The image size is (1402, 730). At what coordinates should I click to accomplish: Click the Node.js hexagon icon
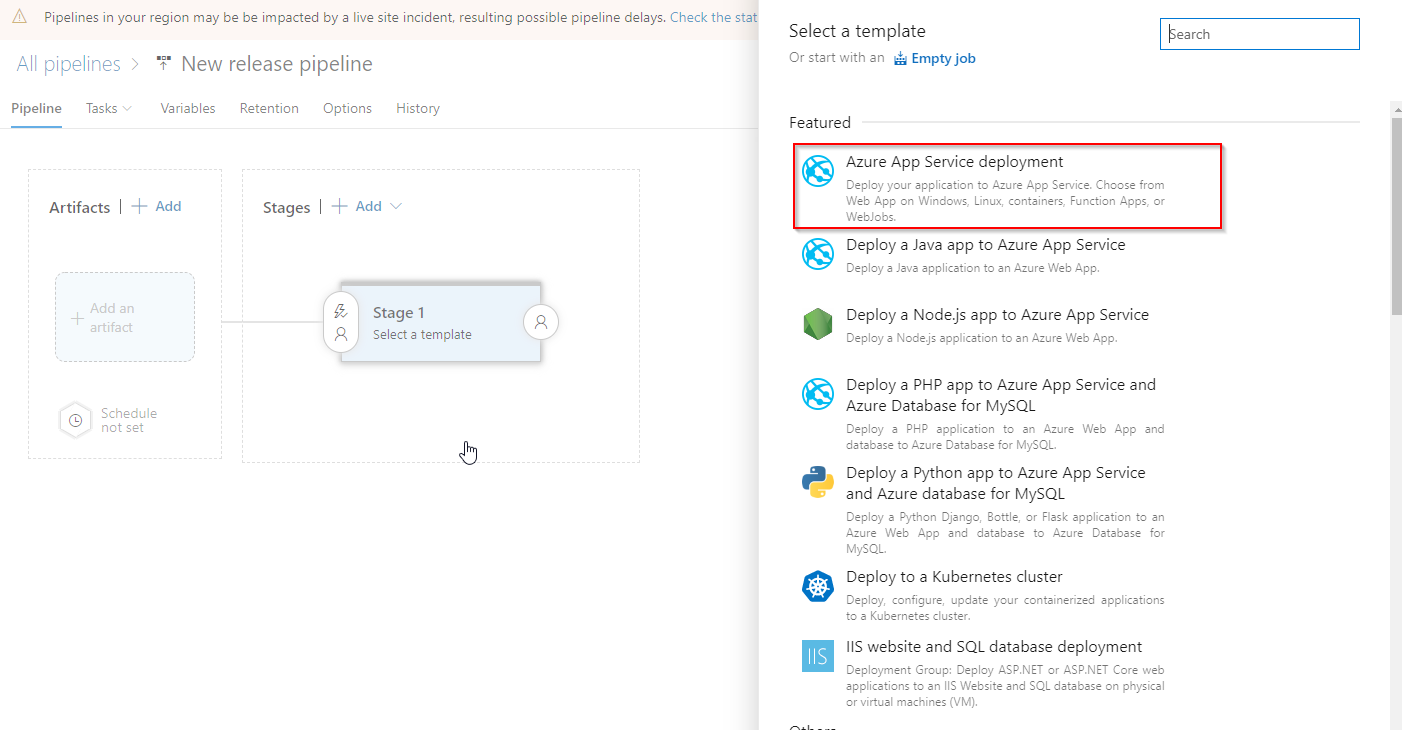(818, 324)
